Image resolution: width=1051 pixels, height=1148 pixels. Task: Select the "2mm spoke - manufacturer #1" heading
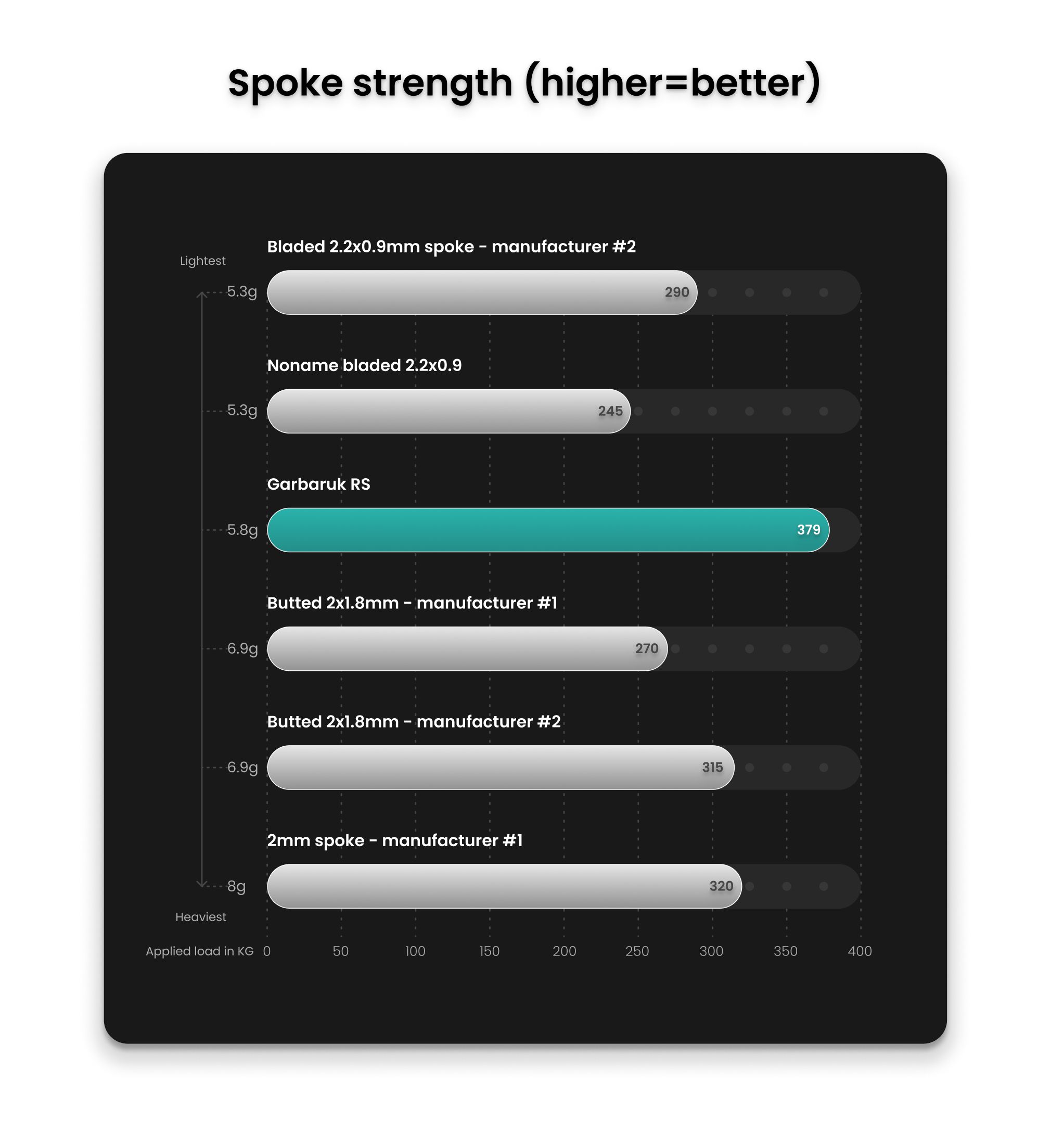pos(394,840)
